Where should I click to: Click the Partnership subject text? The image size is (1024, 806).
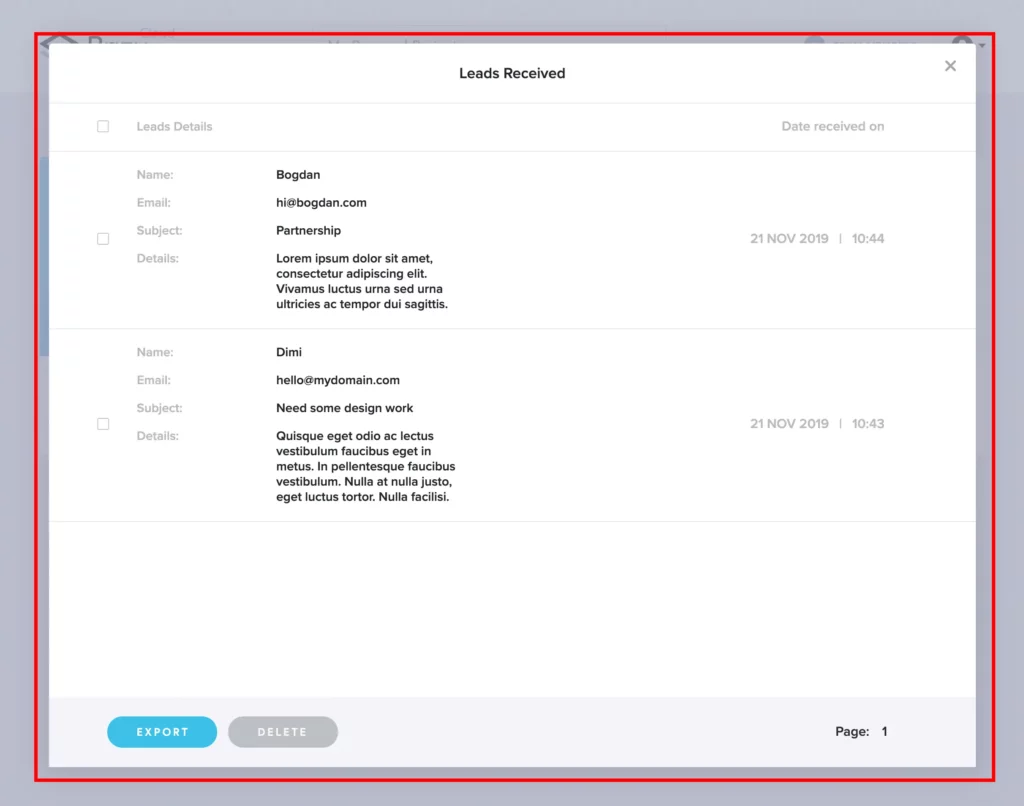pos(308,231)
